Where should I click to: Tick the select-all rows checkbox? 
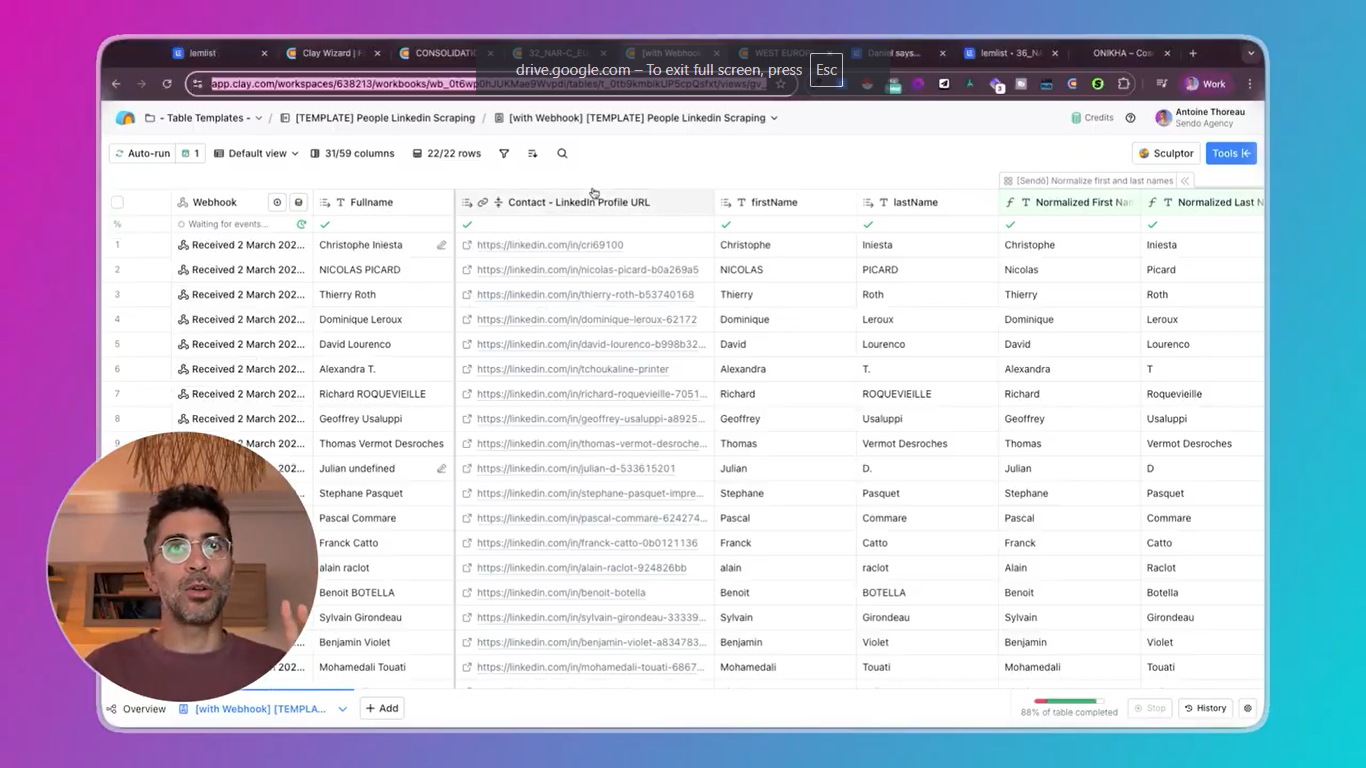117,202
